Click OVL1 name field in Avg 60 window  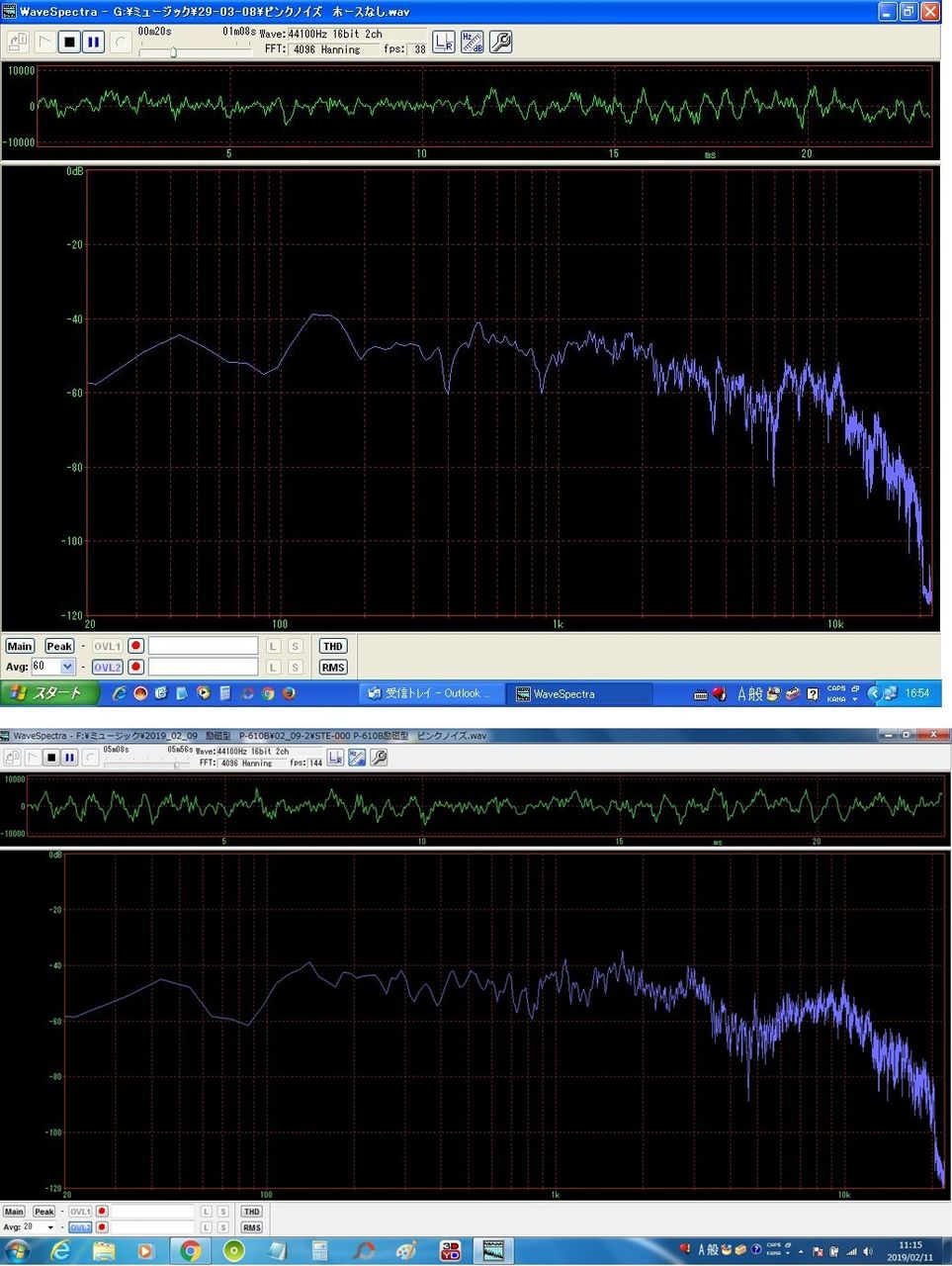(x=203, y=646)
